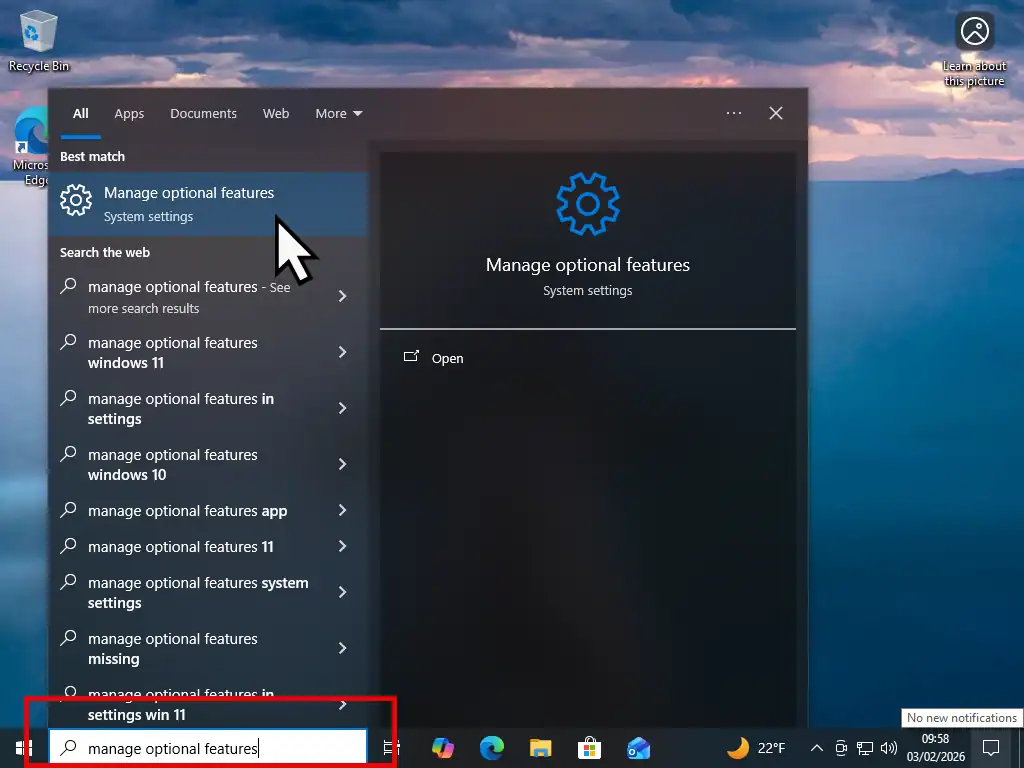Open the network icon in the system tray

[865, 748]
